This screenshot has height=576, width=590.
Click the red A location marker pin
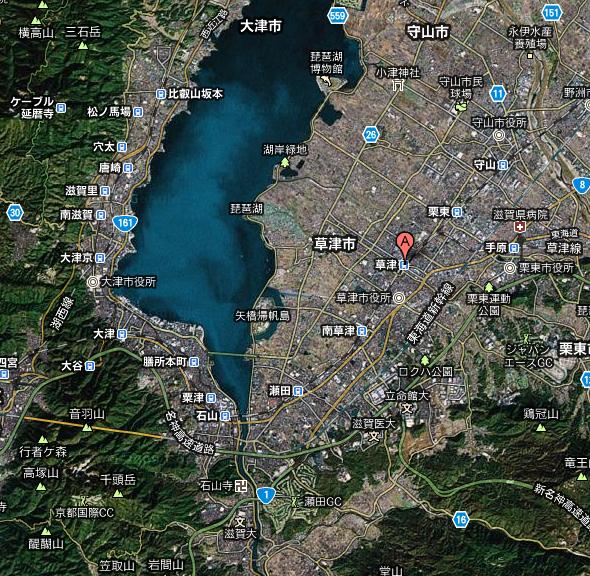405,245
